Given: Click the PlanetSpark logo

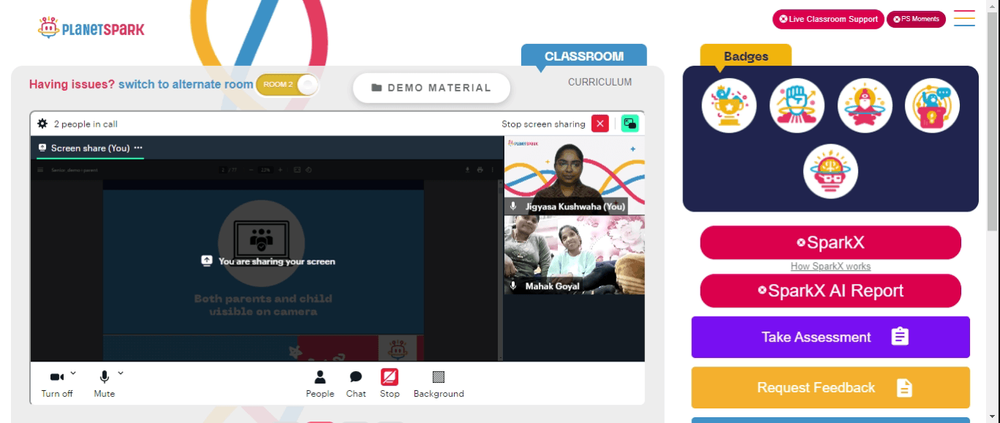Looking at the screenshot, I should click(91, 28).
